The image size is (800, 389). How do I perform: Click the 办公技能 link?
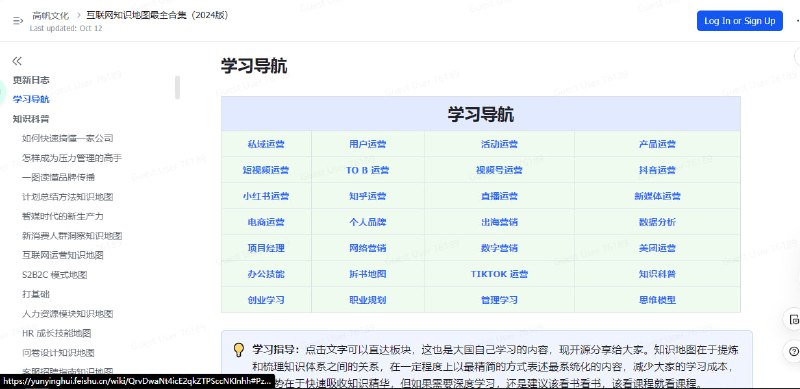266,274
